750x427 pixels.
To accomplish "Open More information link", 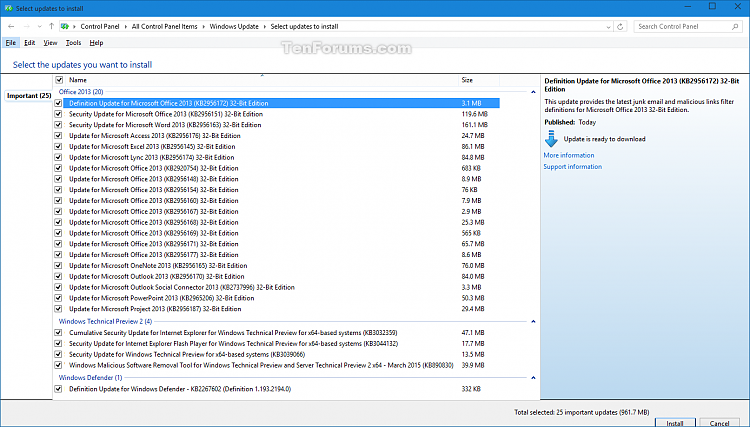I will 569,155.
